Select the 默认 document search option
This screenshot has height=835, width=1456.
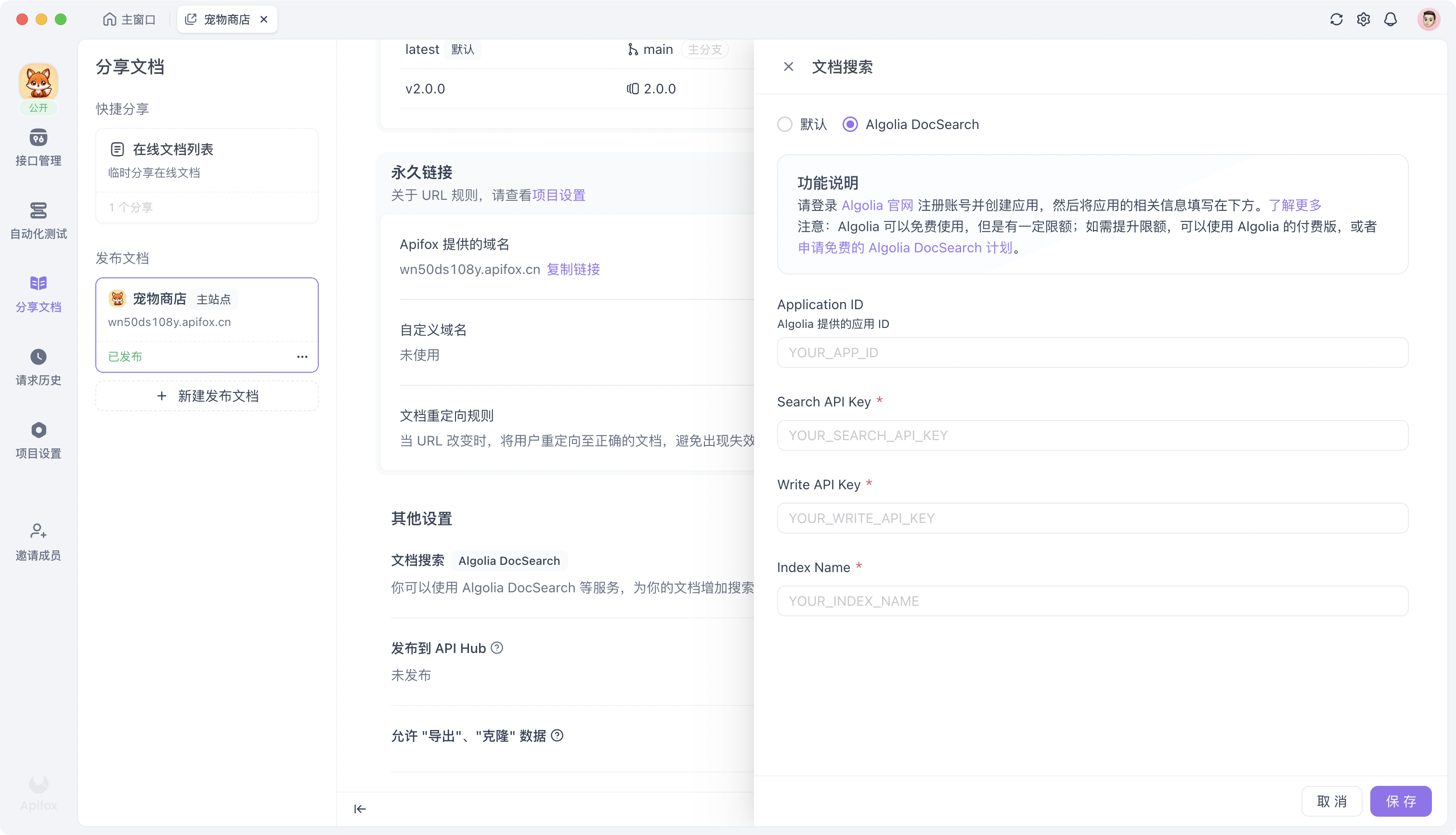click(x=785, y=124)
